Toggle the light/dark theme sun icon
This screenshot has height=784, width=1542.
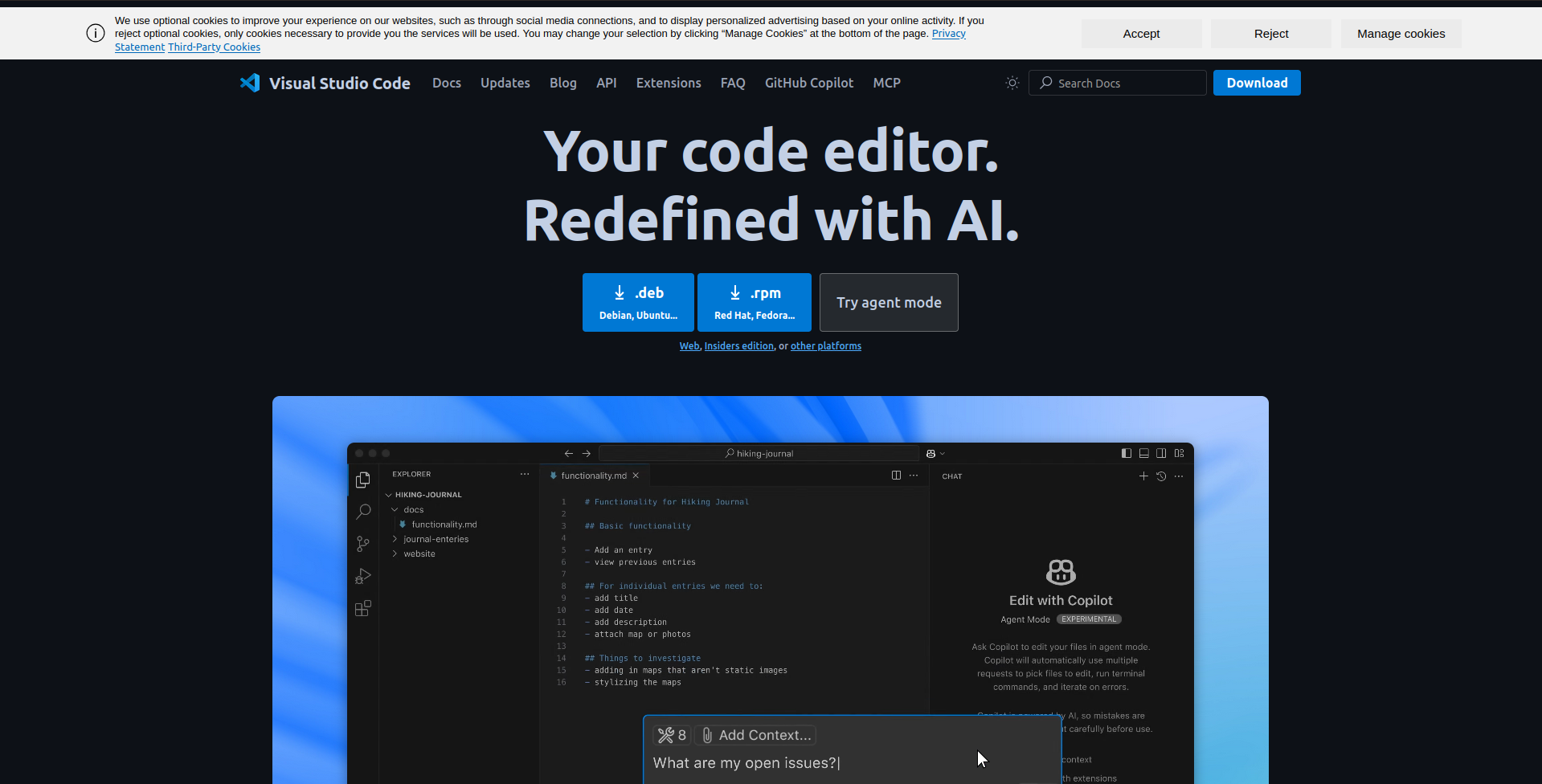tap(1012, 83)
